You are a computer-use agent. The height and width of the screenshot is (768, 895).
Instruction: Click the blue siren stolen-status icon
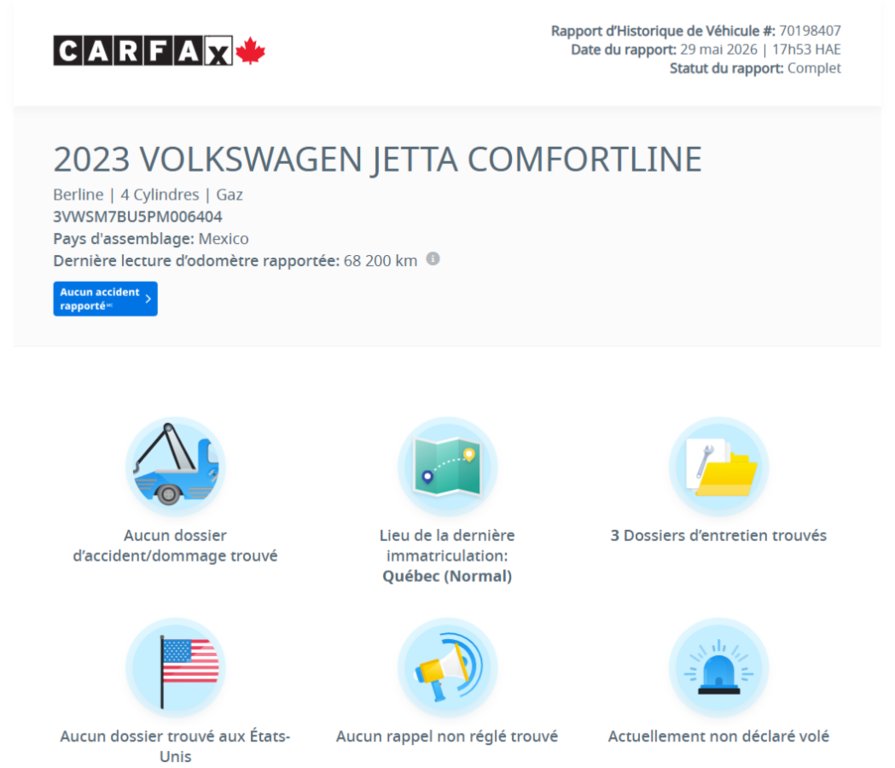[719, 668]
